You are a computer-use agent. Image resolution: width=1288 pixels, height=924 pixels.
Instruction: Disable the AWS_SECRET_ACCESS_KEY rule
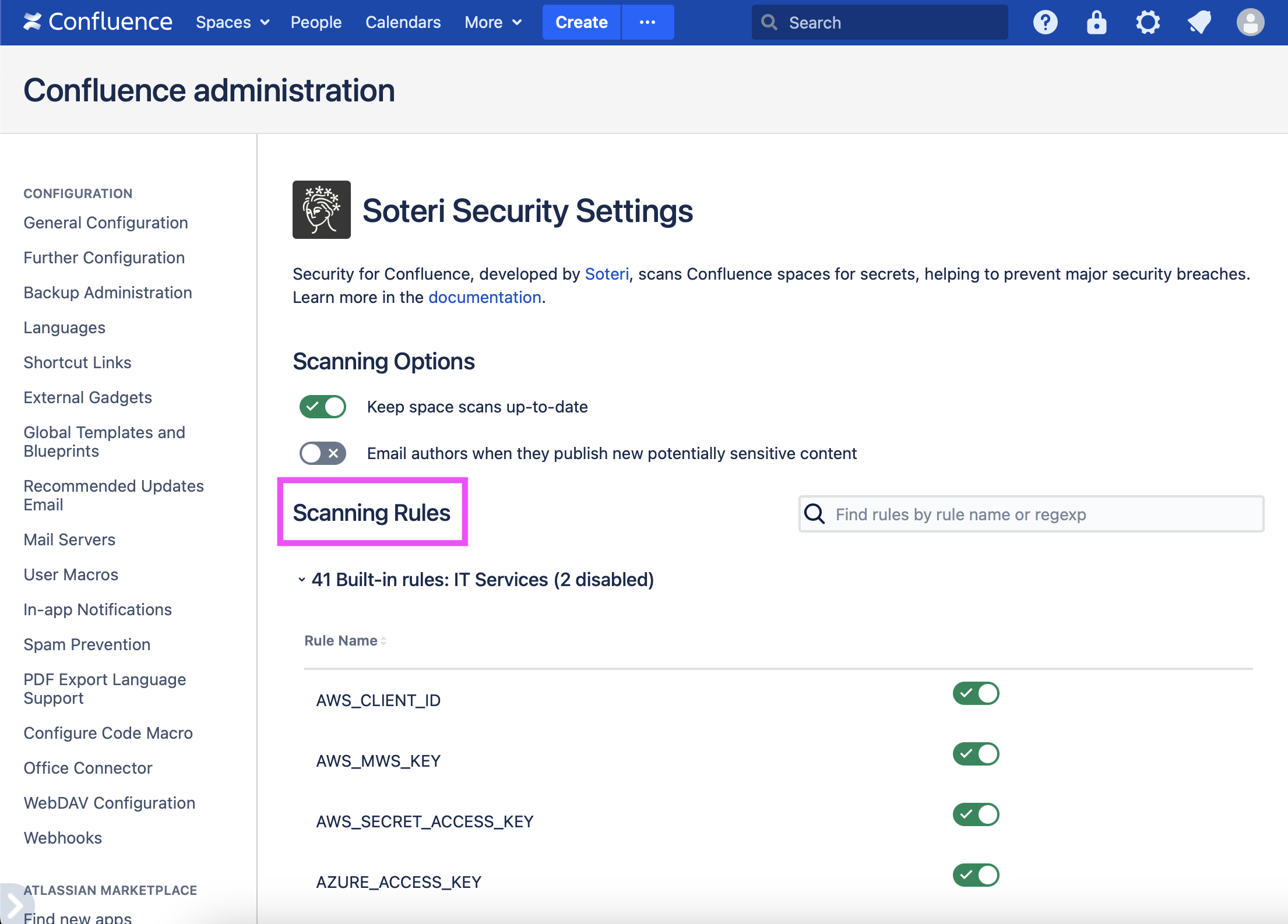point(976,814)
